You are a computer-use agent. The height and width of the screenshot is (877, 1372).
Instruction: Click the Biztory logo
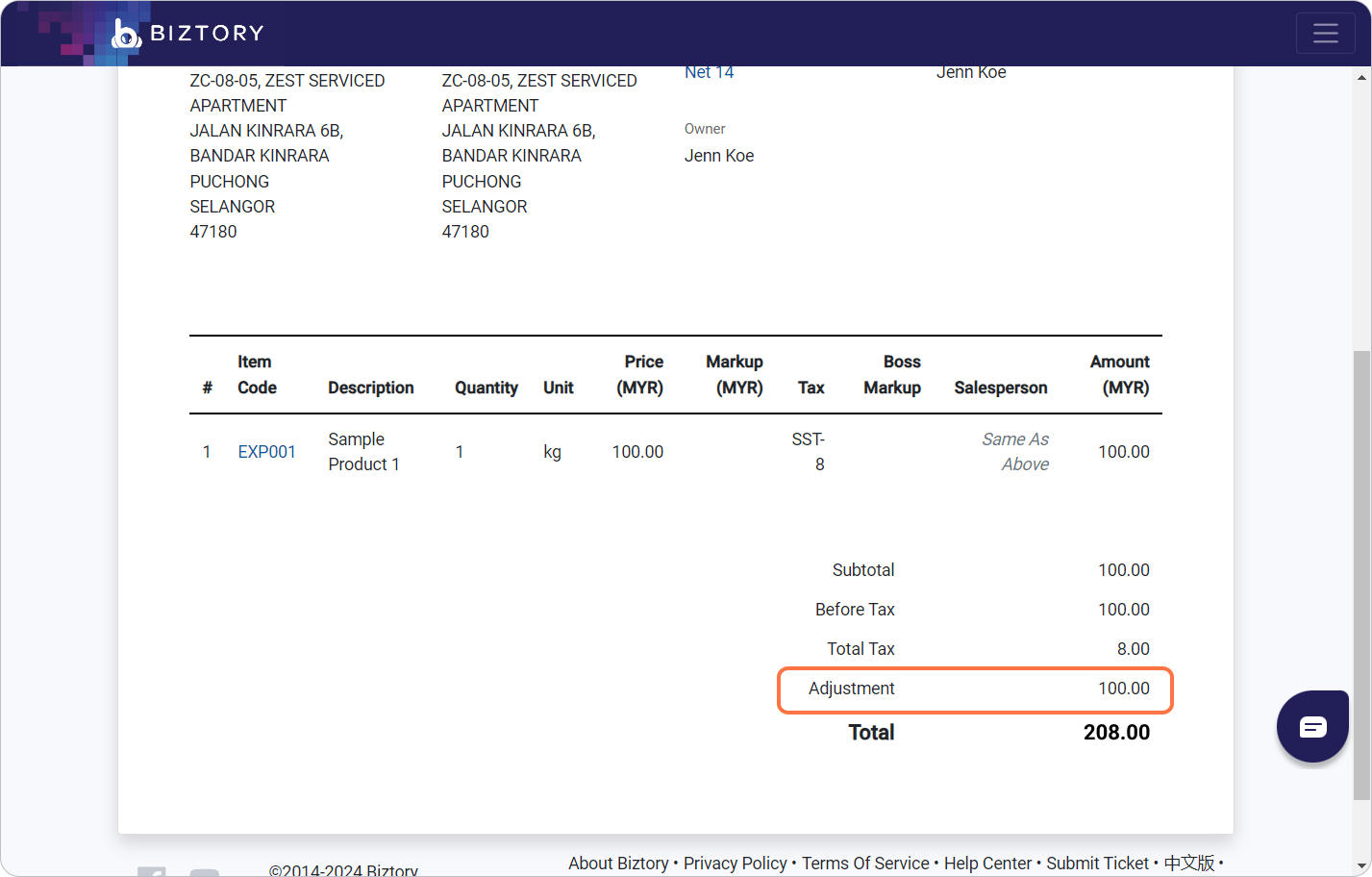[187, 33]
